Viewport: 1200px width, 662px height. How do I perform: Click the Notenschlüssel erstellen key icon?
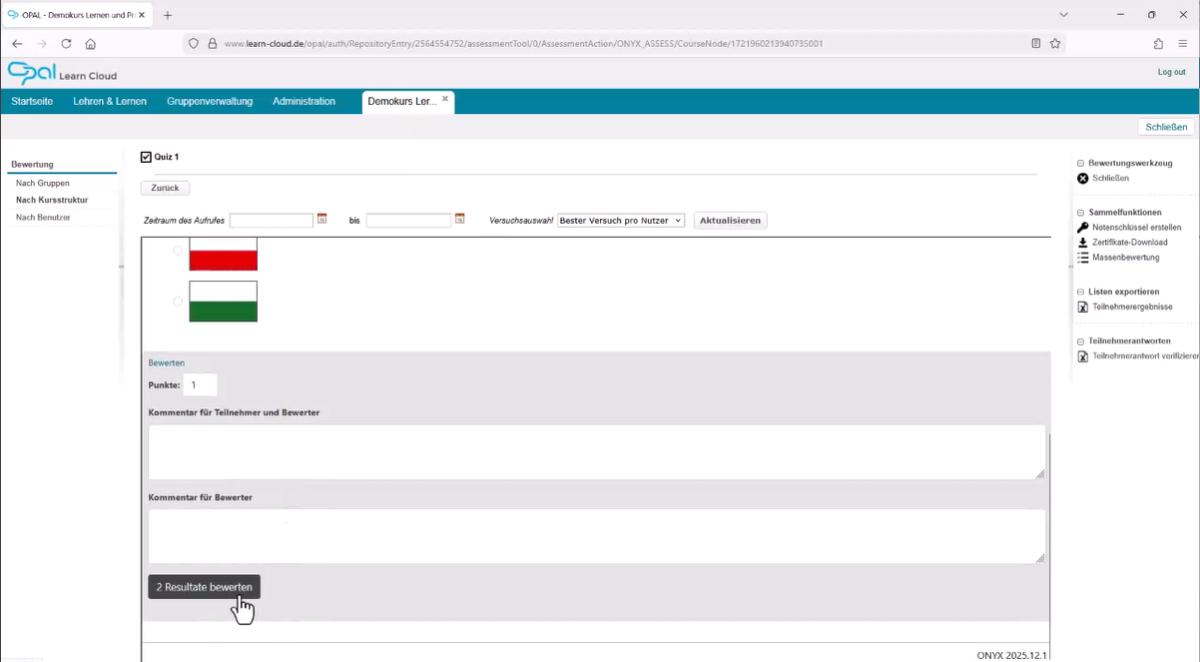[1082, 228]
